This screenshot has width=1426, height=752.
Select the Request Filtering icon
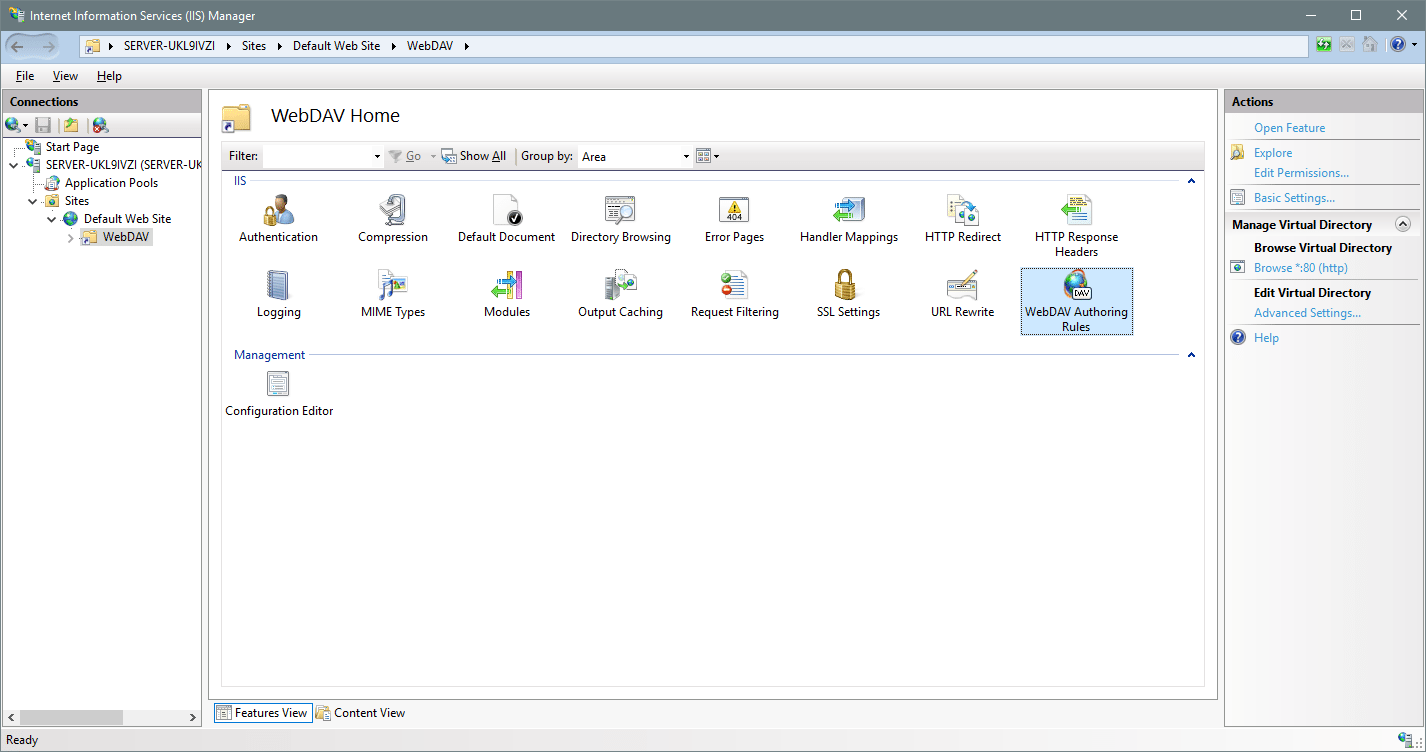tap(734, 287)
